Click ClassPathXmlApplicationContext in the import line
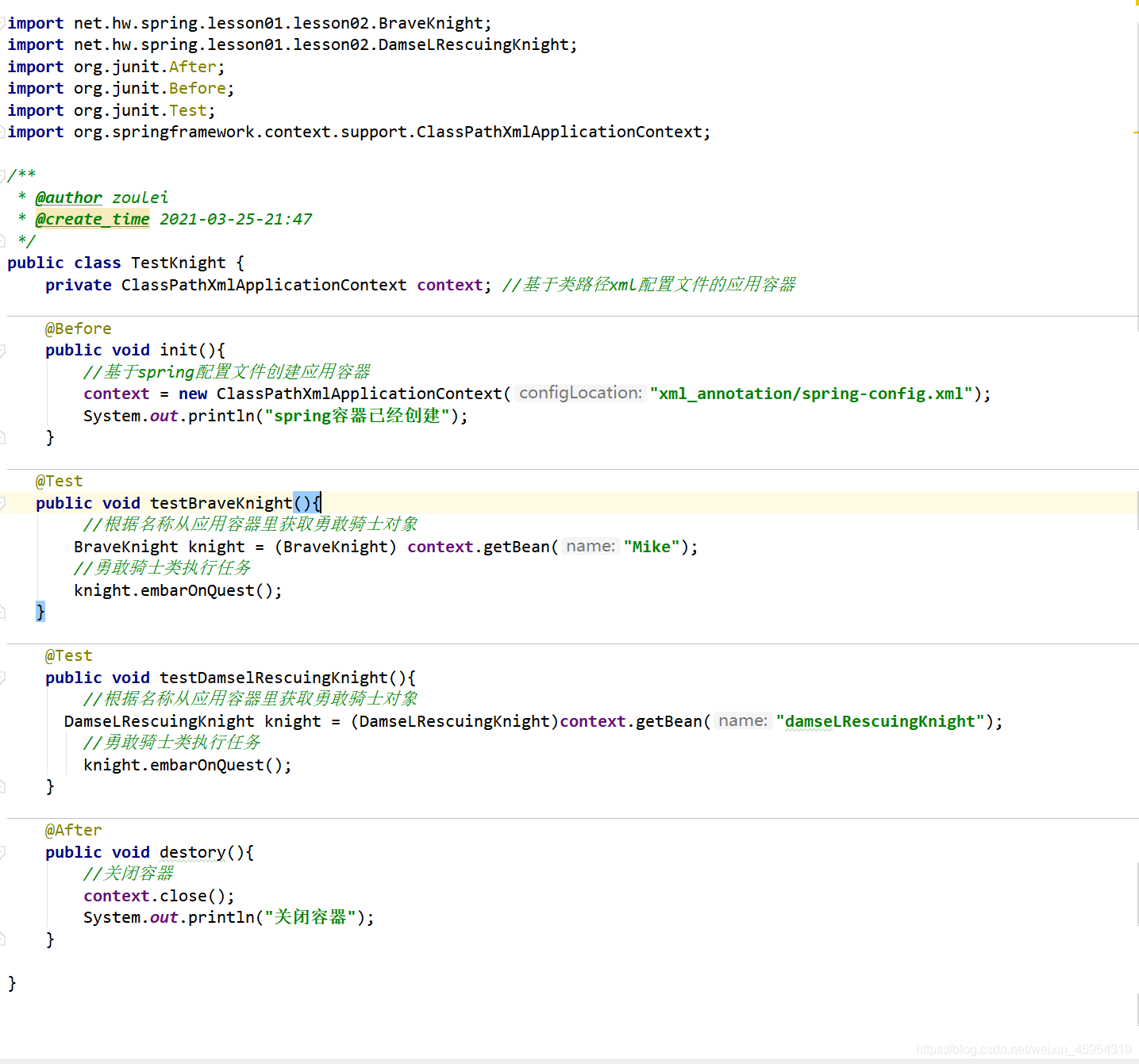This screenshot has width=1139, height=1064. point(559,132)
